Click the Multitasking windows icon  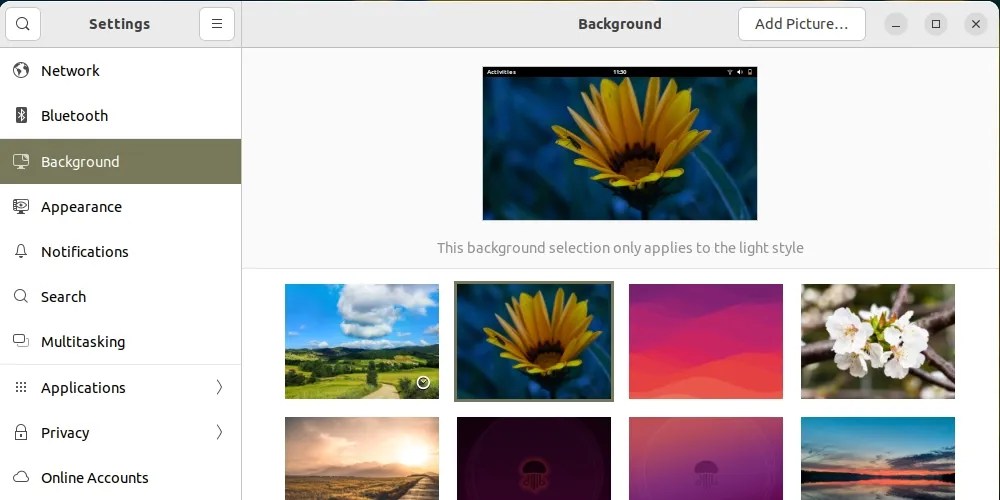click(21, 341)
